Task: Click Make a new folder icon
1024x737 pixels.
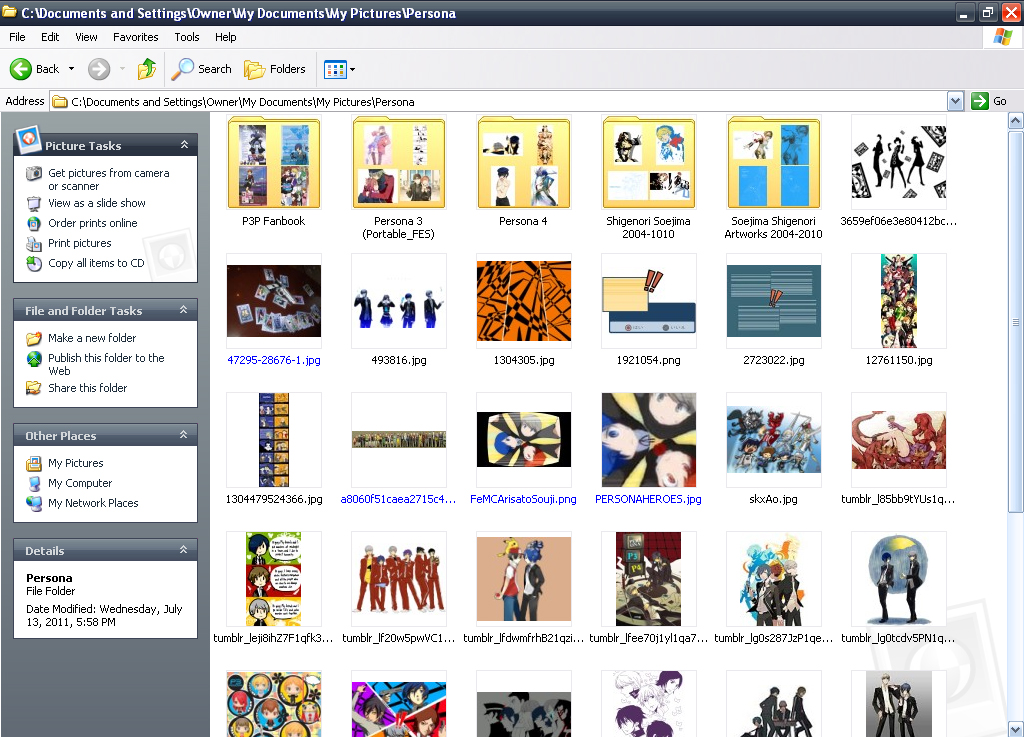Action: coord(34,338)
